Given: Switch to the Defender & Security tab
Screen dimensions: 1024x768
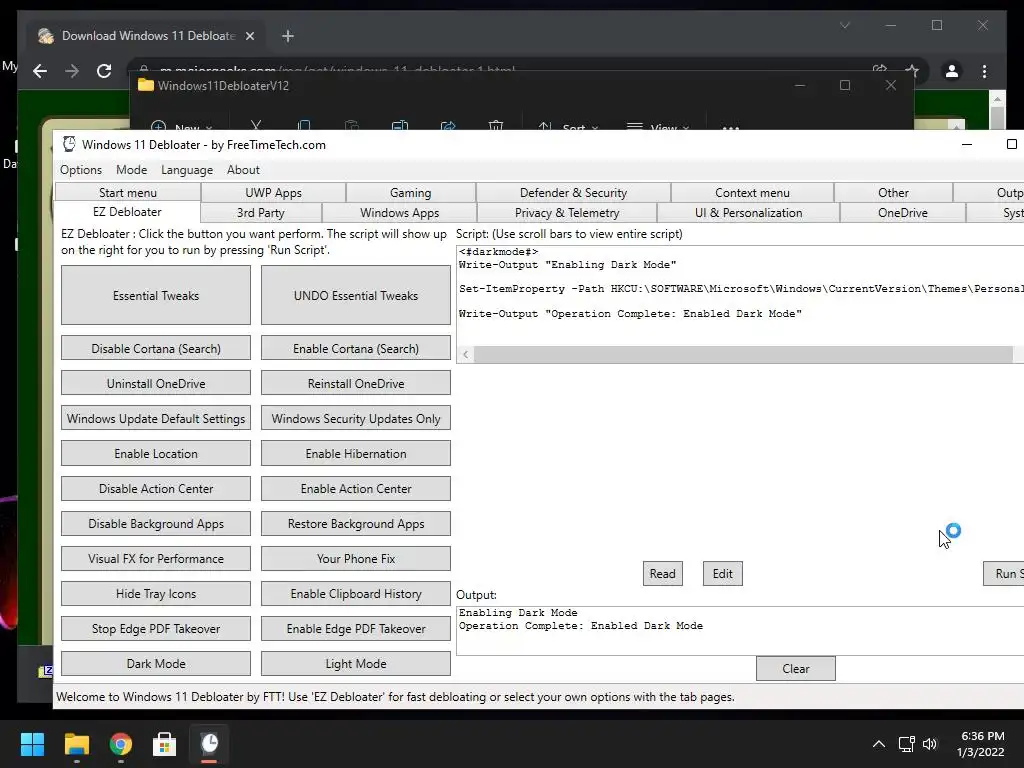Looking at the screenshot, I should [573, 193].
